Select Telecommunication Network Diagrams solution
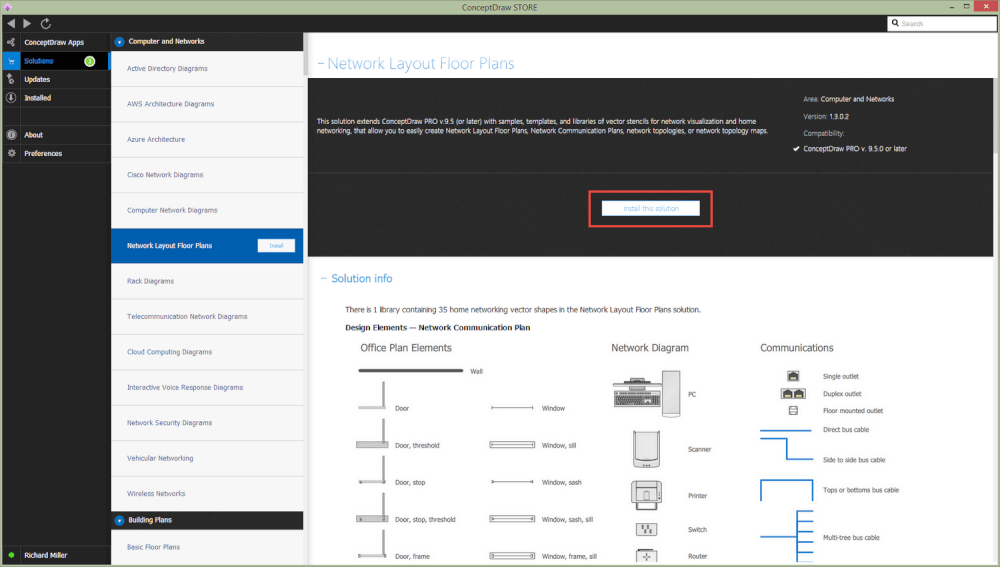This screenshot has width=1000, height=567. click(207, 316)
